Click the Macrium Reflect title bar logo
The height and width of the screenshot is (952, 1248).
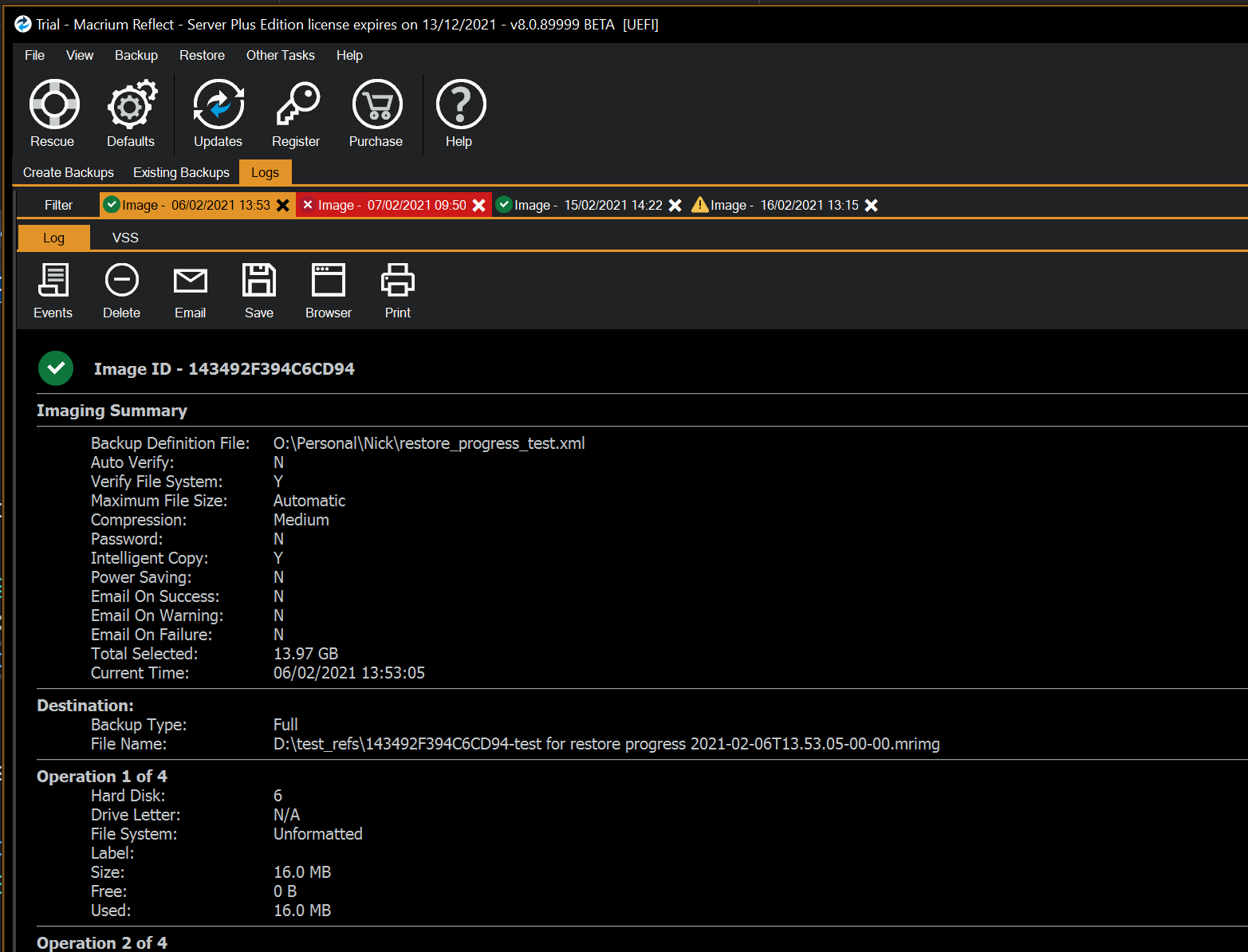[x=23, y=24]
